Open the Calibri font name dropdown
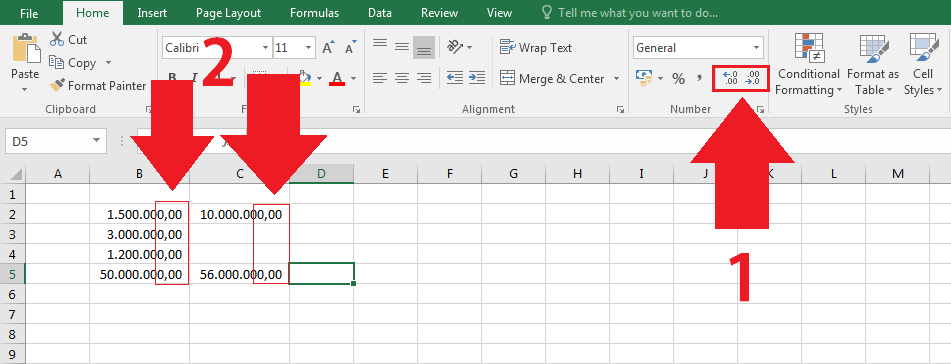The height and width of the screenshot is (364, 951). point(265,48)
